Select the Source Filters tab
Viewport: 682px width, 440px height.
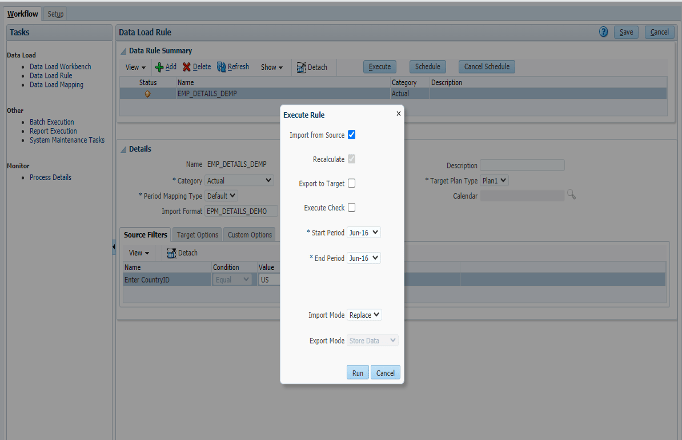145,235
